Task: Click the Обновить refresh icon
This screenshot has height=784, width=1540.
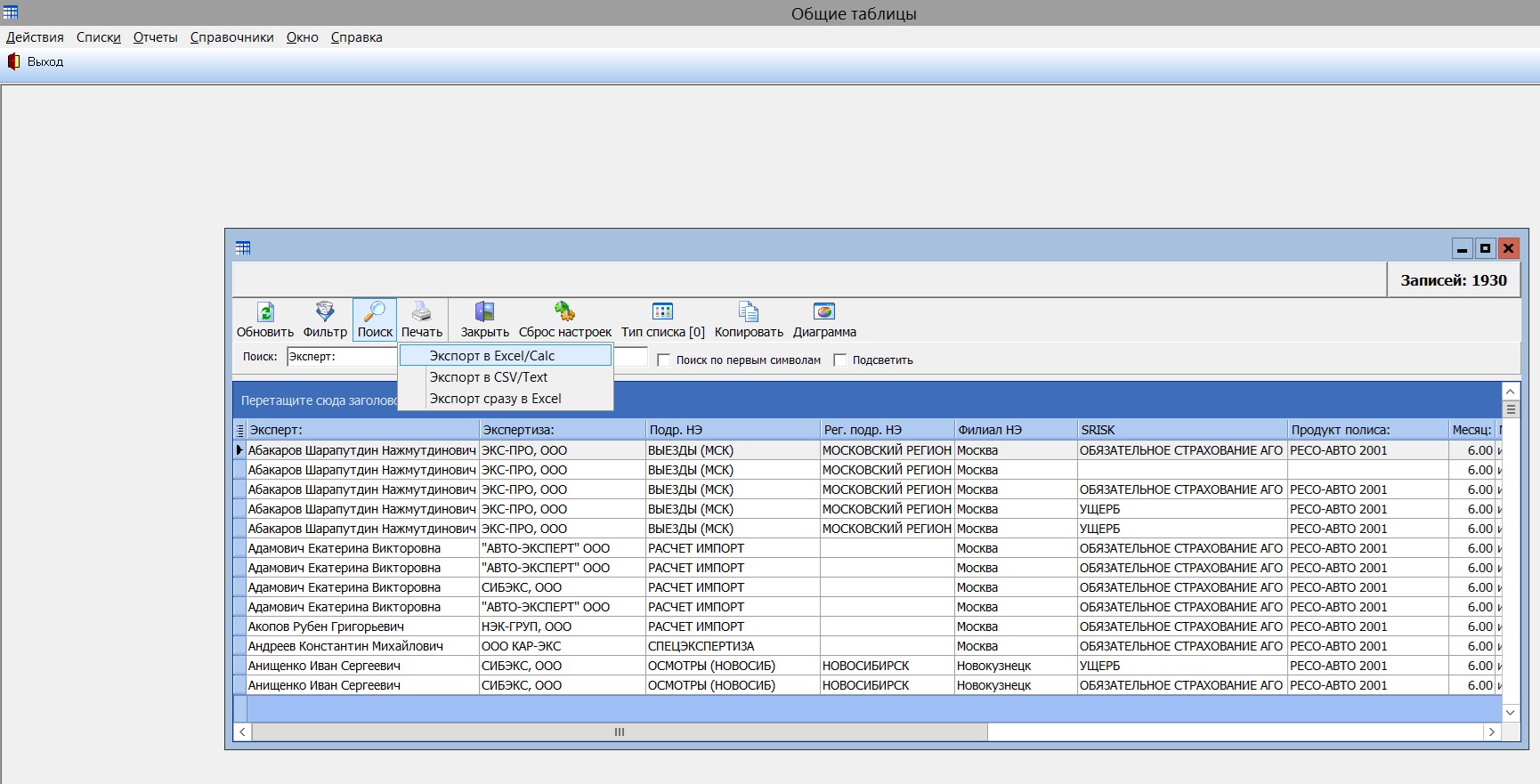Action: click(x=265, y=311)
